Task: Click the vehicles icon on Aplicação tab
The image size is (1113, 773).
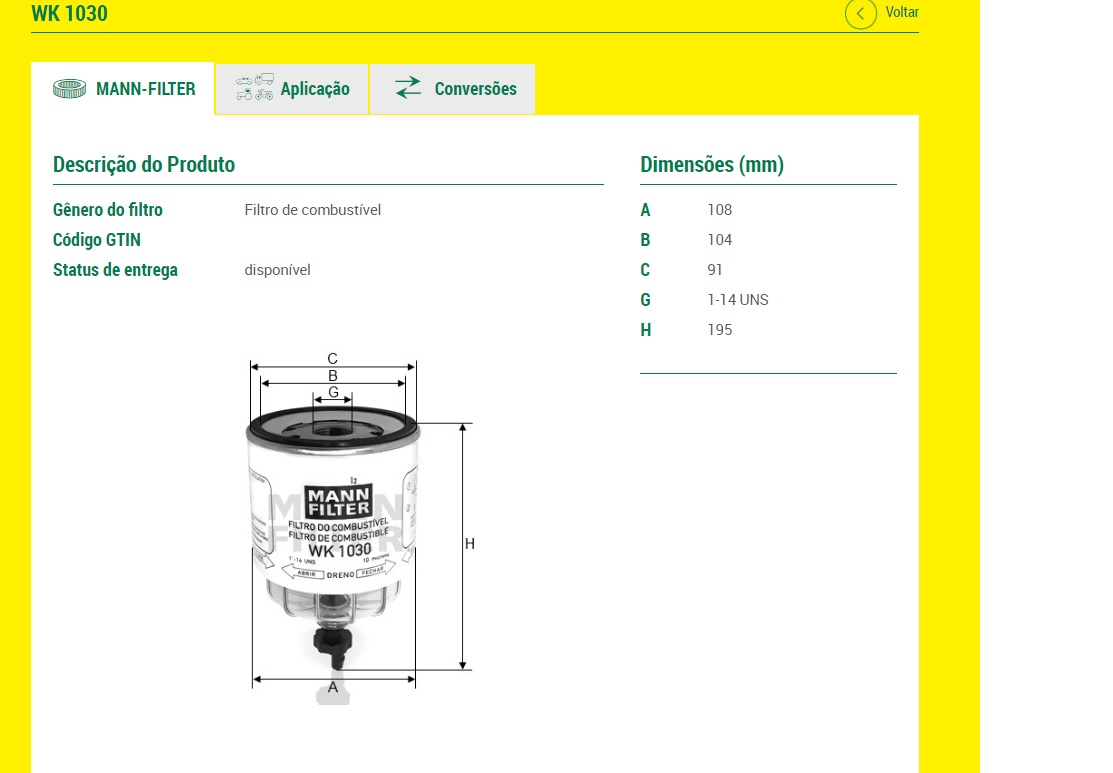Action: click(254, 88)
